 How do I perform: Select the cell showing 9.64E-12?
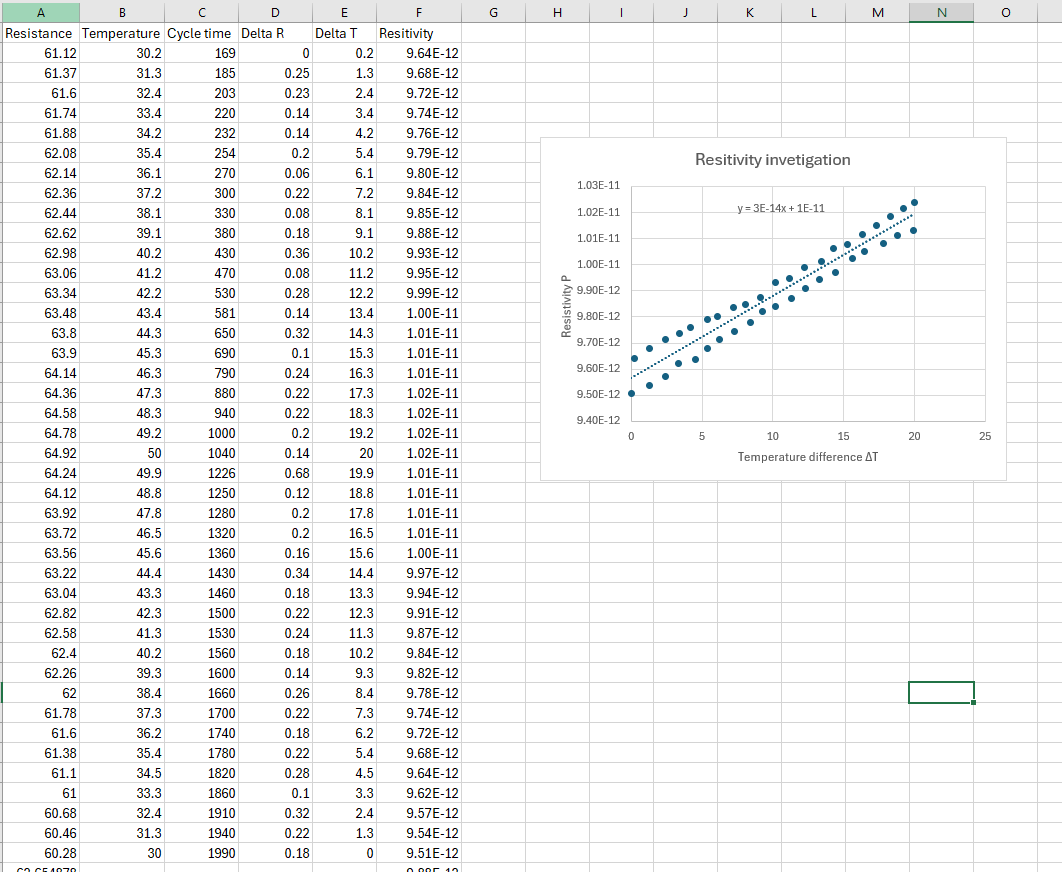[x=411, y=53]
